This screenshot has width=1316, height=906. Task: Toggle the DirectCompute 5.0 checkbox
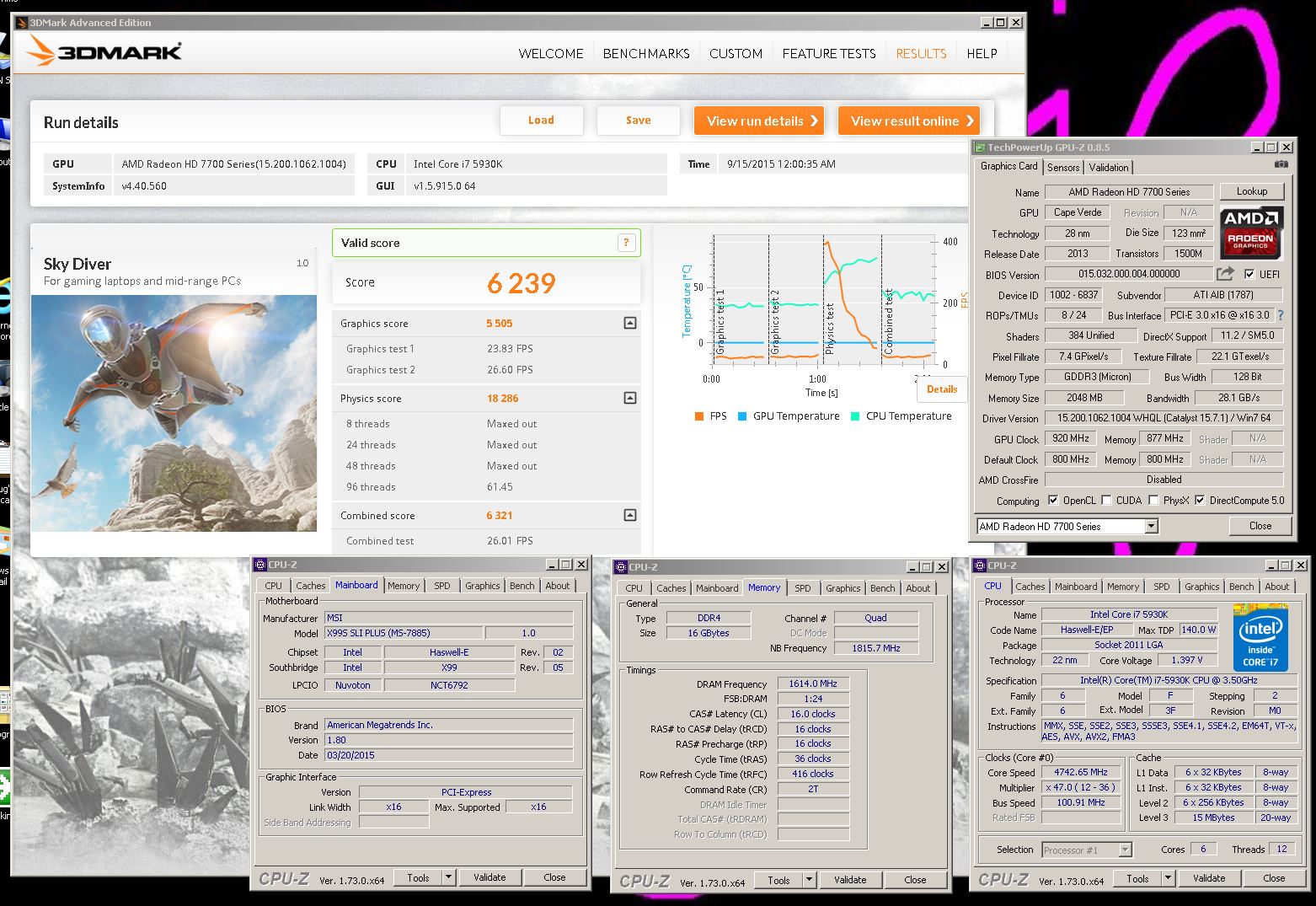point(1200,500)
